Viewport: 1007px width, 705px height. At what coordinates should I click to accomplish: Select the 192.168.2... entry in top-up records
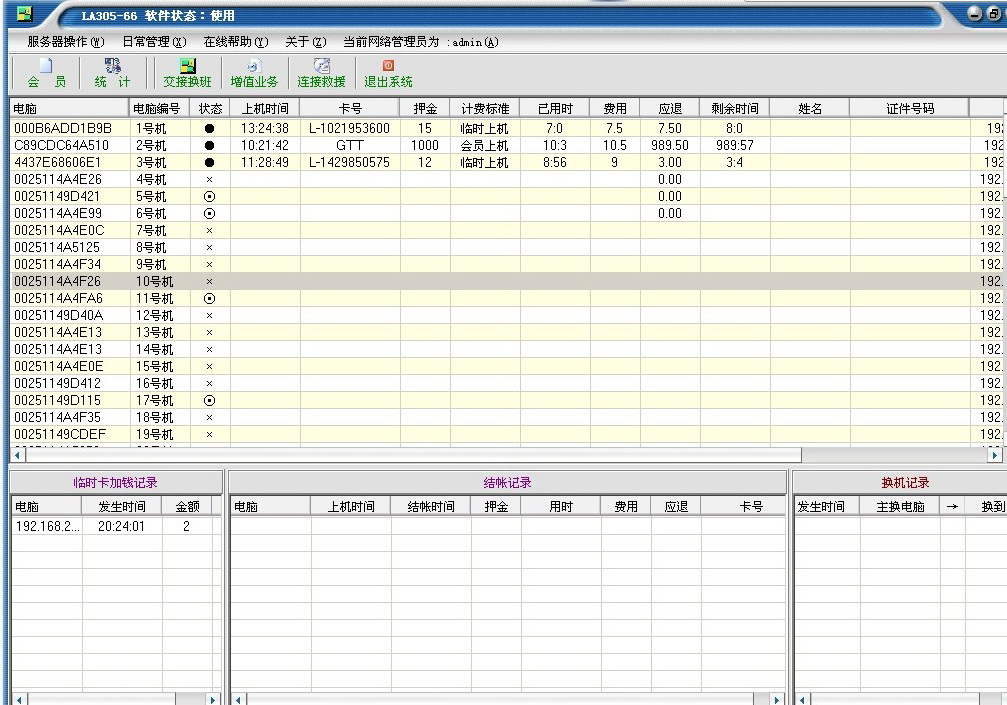point(47,526)
